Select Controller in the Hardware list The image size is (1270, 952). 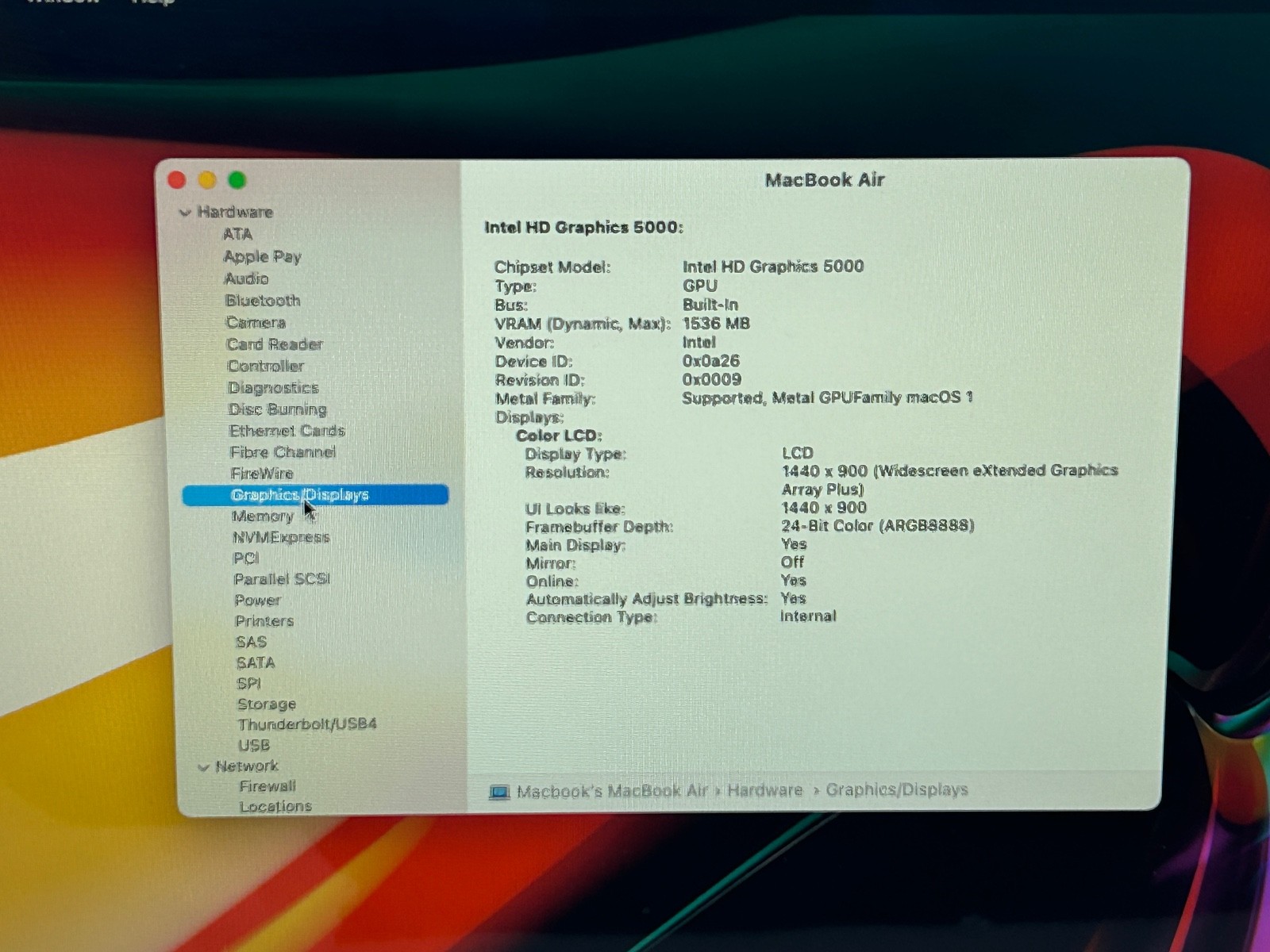point(266,366)
